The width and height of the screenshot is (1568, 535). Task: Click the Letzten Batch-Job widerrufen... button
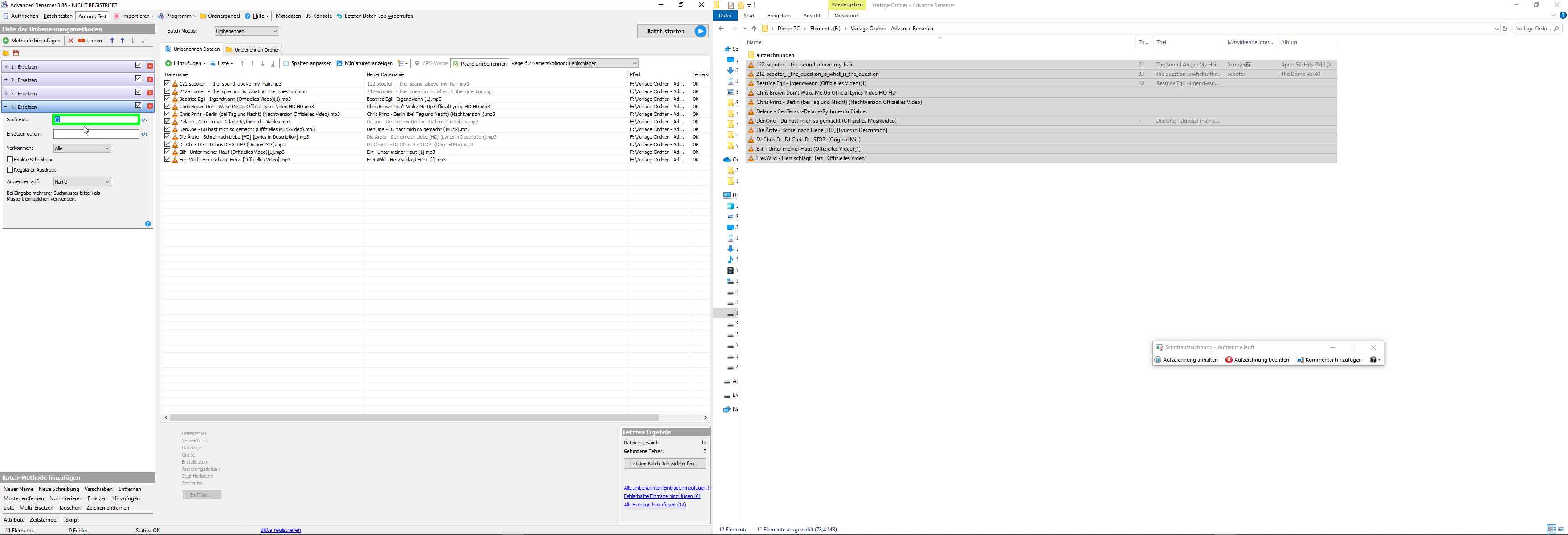(665, 464)
